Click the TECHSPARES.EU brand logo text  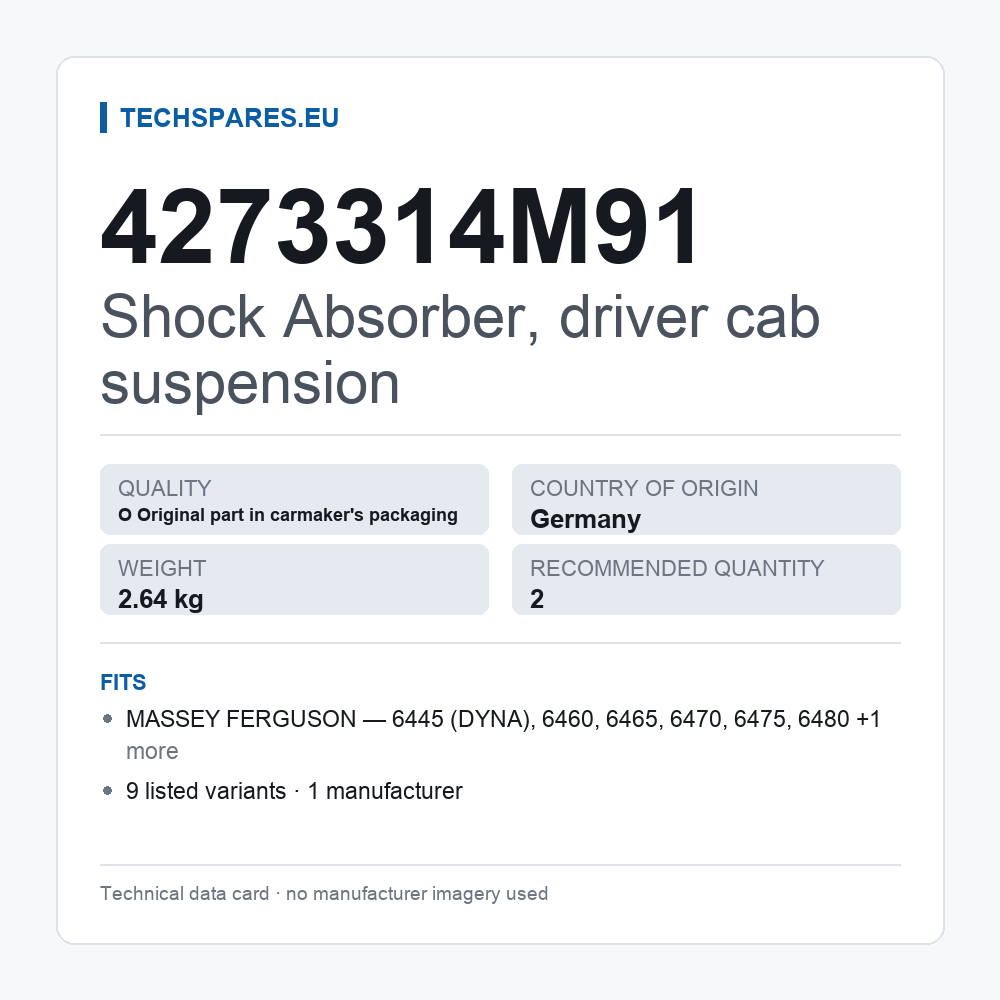click(x=230, y=118)
